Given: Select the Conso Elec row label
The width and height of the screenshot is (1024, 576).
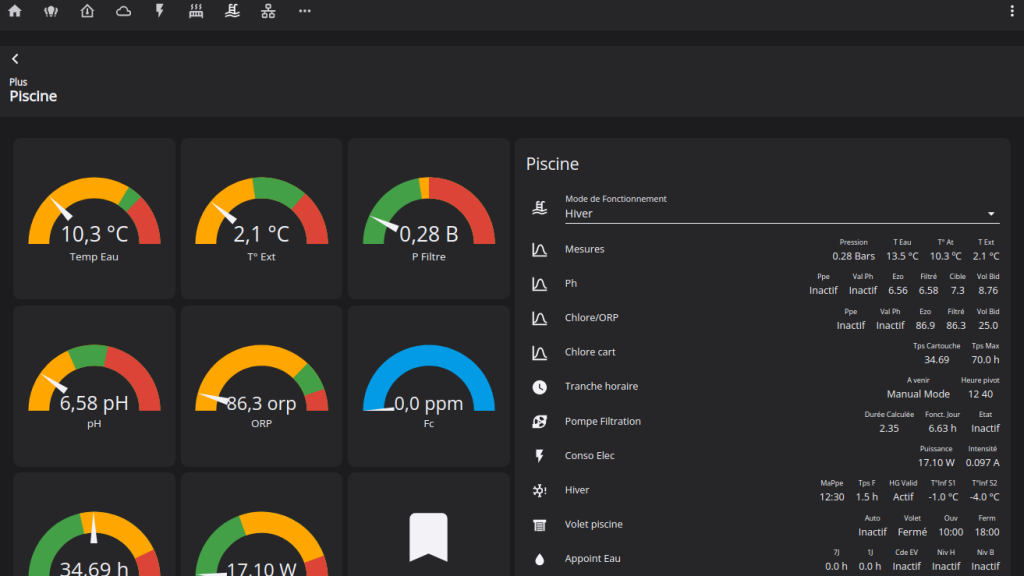Looking at the screenshot, I should (590, 455).
